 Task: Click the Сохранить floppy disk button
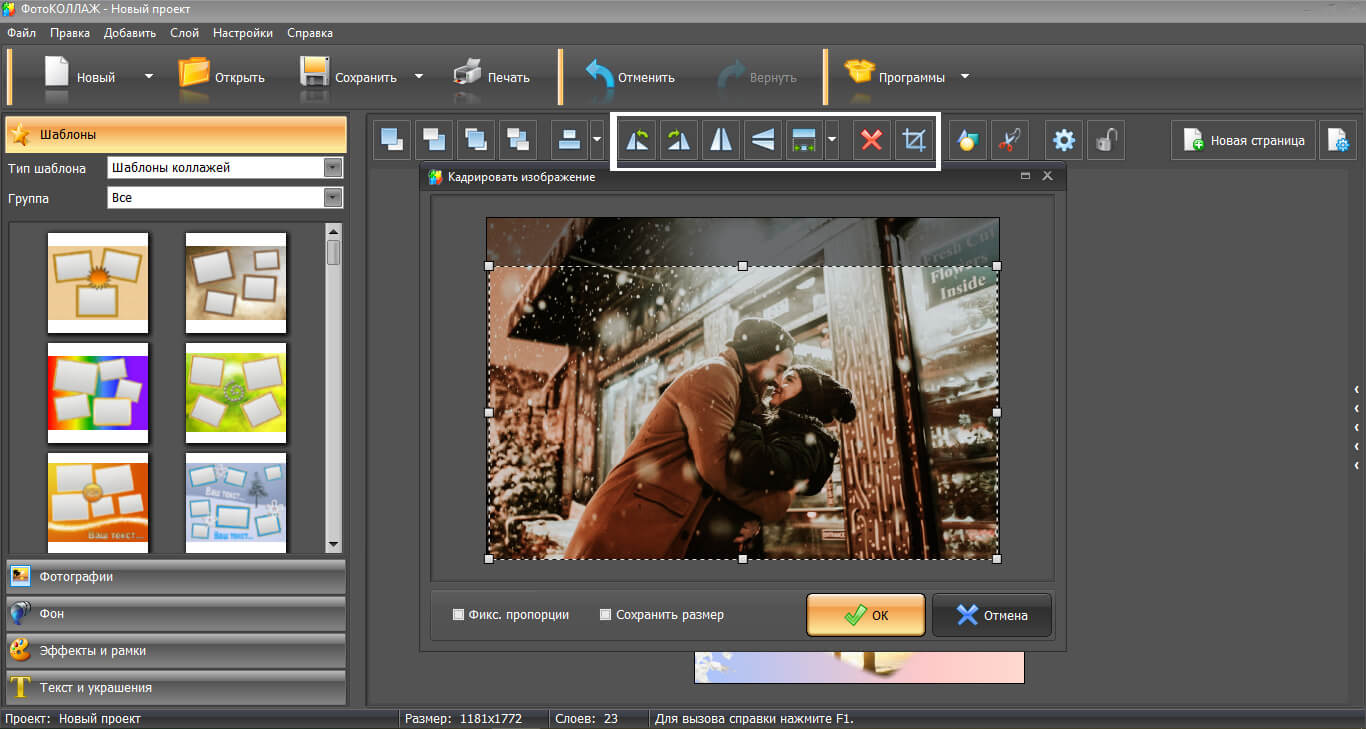coord(349,77)
